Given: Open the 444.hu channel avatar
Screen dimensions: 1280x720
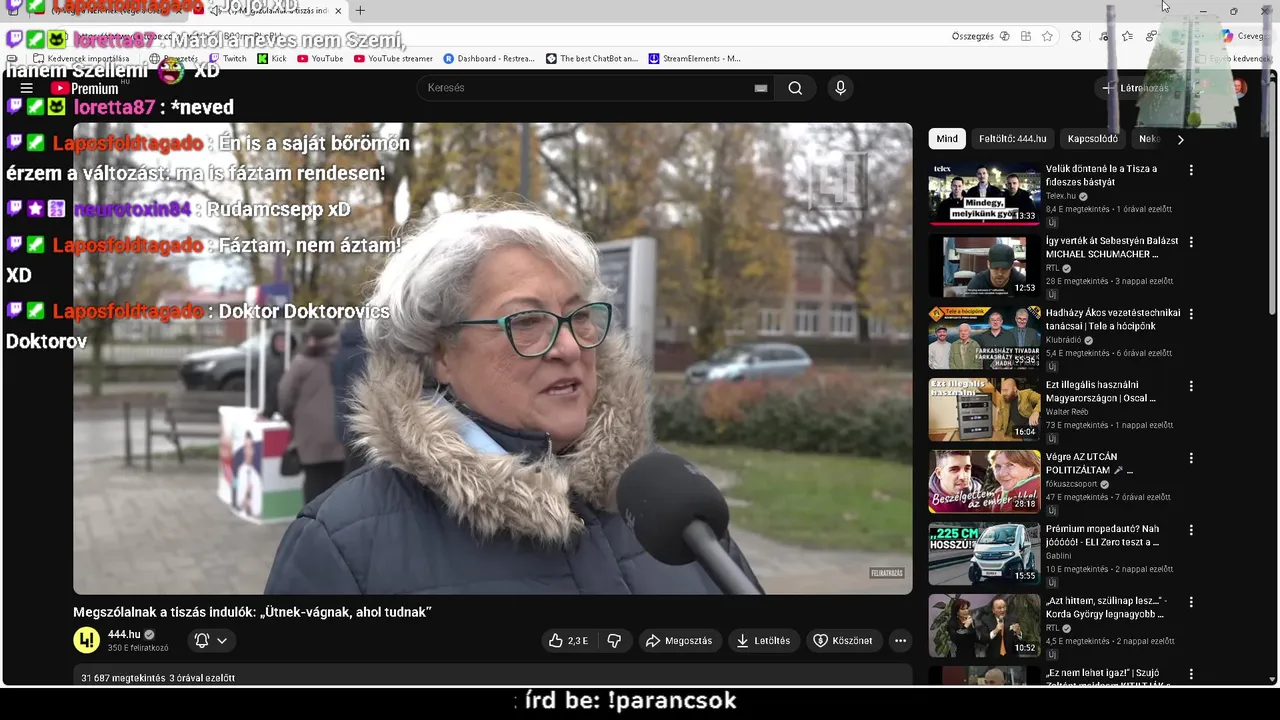Looking at the screenshot, I should pos(87,640).
